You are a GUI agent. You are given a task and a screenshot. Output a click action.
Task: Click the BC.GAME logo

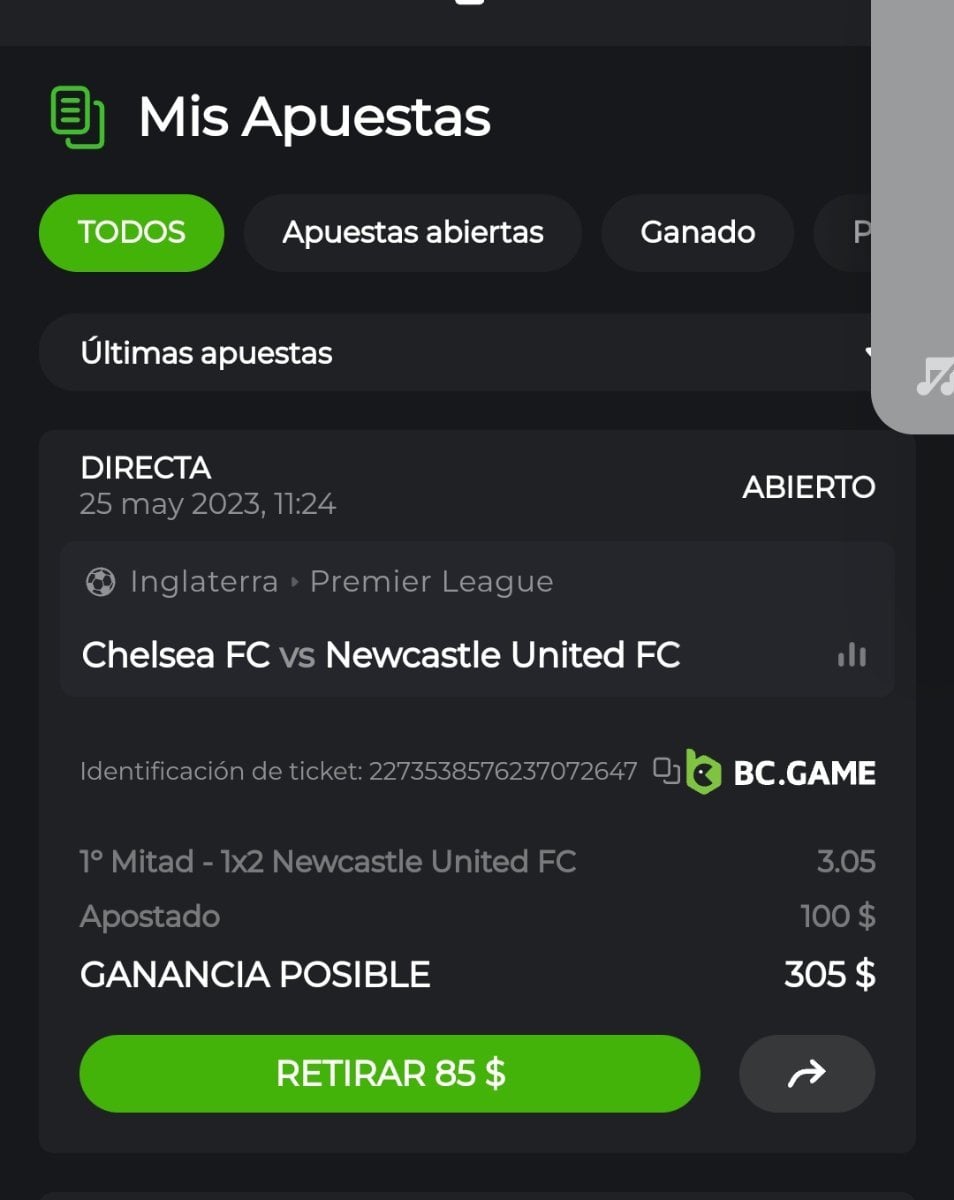pos(781,773)
